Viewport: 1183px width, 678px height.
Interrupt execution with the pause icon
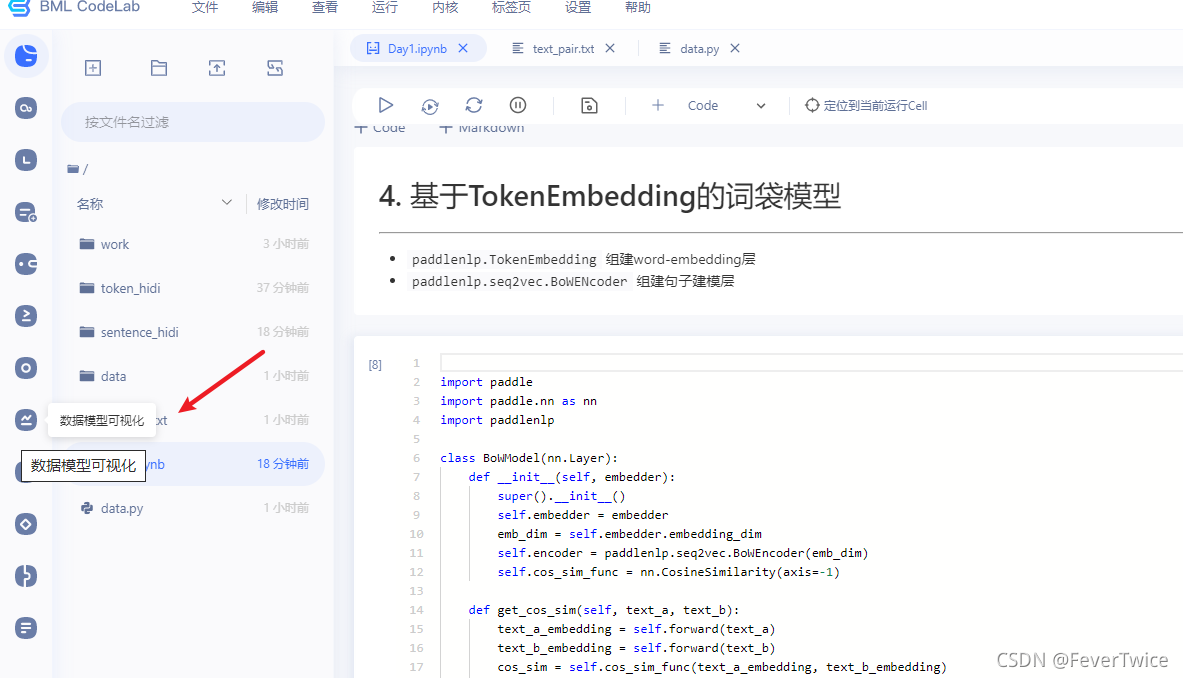point(516,105)
